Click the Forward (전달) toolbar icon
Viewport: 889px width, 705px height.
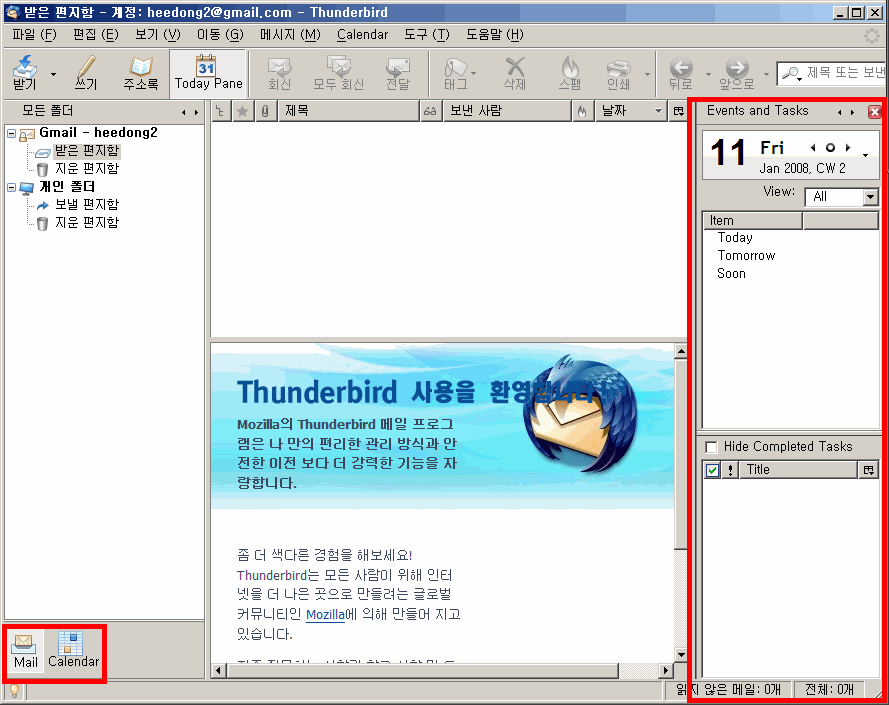[x=398, y=73]
